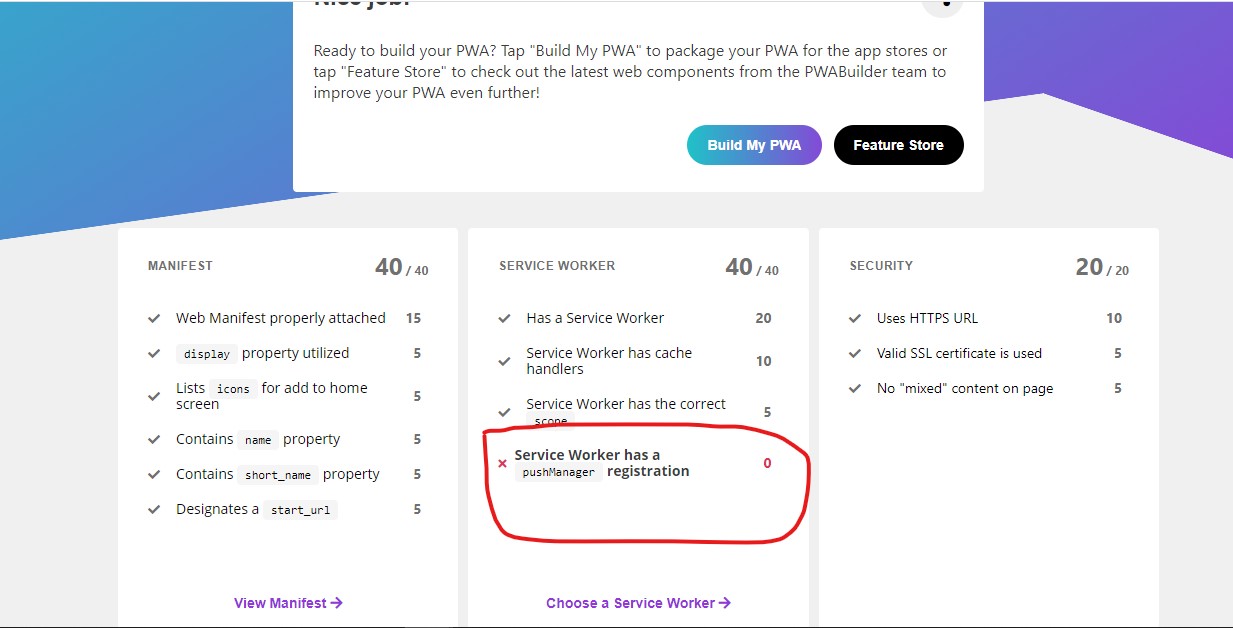Click the arrow icon next to View Manifest

[337, 602]
